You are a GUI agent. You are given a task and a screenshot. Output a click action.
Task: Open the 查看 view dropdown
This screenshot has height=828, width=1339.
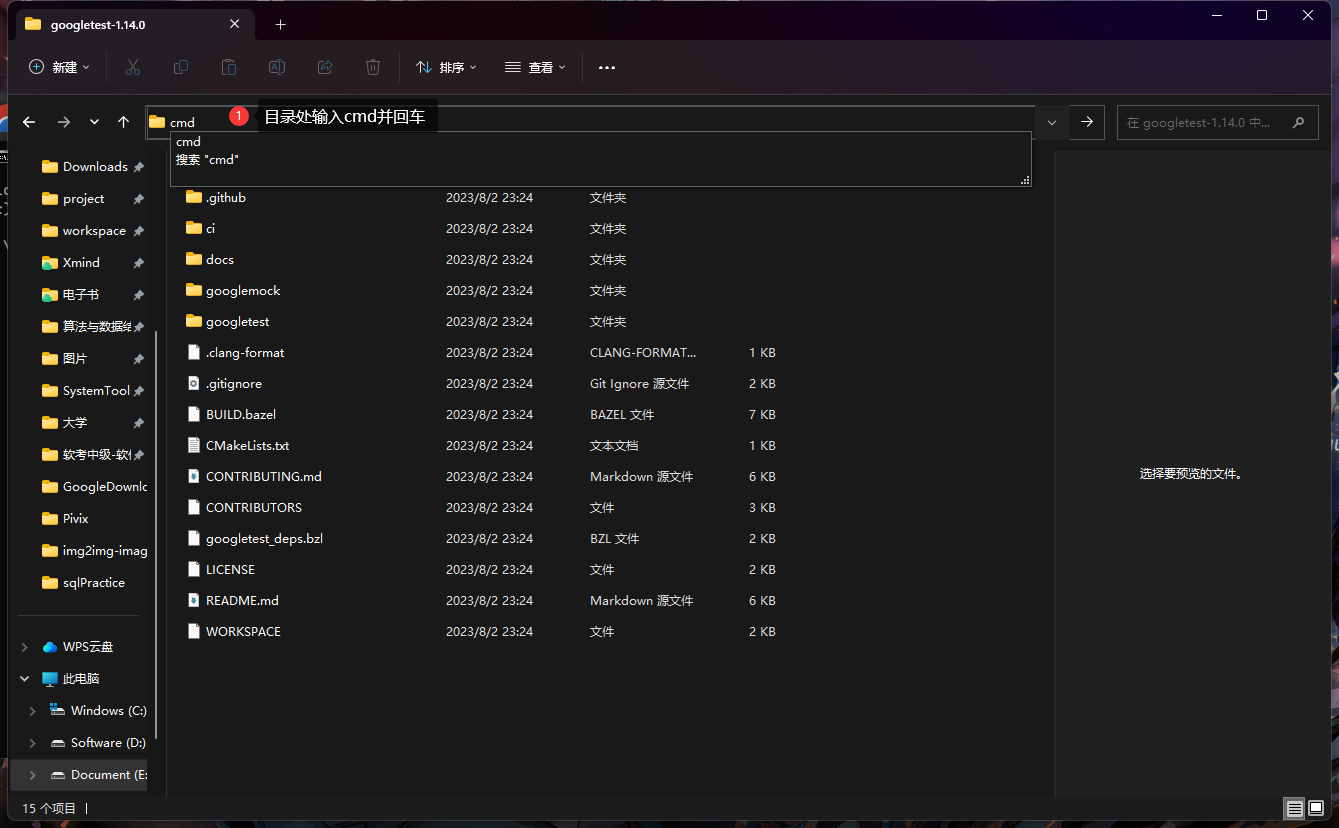tap(535, 67)
